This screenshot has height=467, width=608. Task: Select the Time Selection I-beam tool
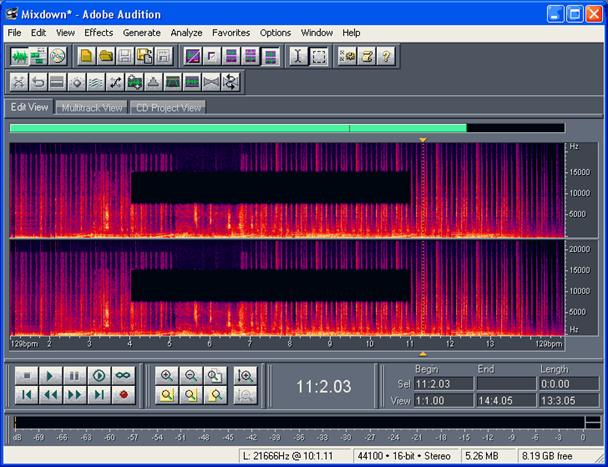(298, 56)
